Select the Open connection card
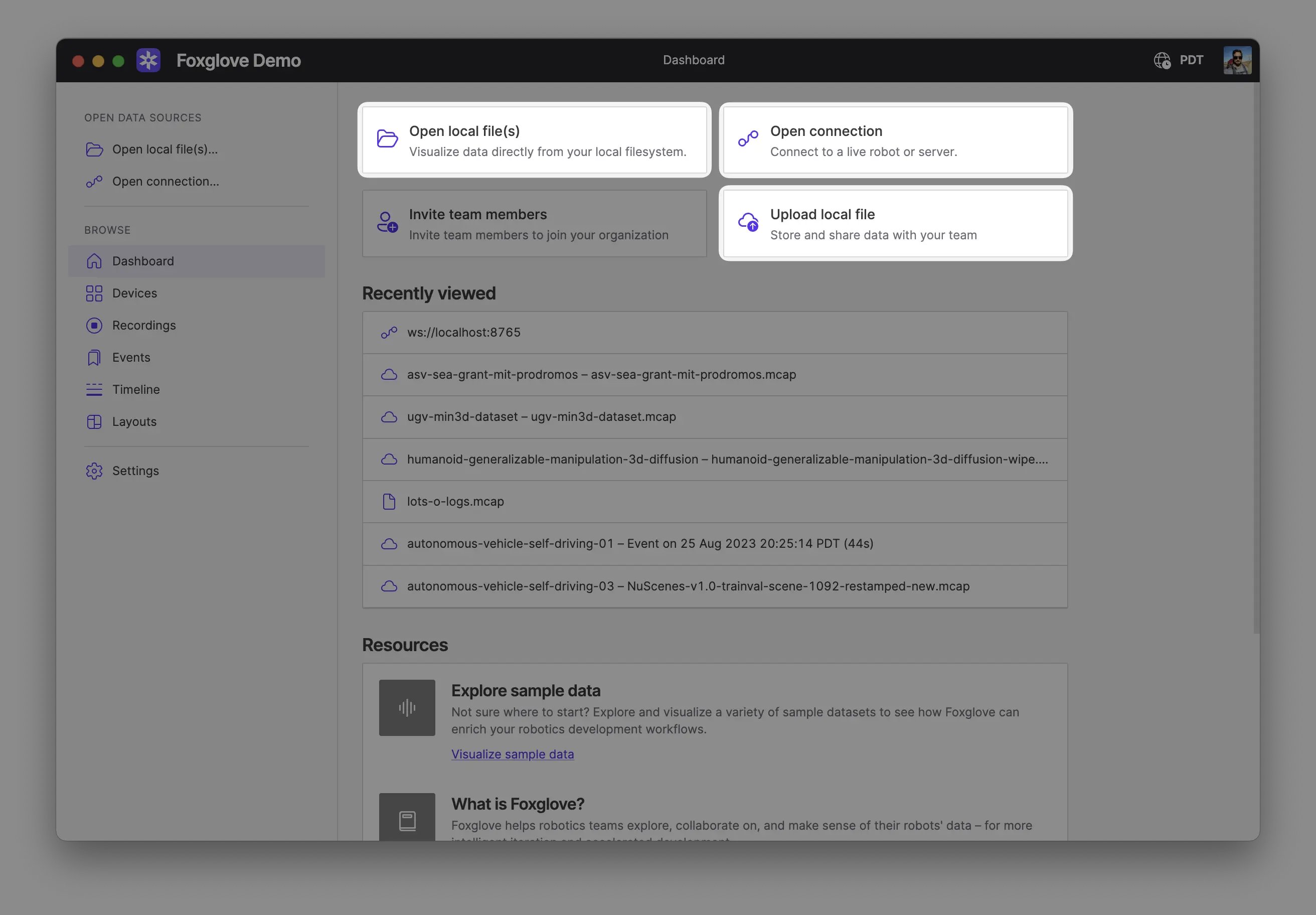Screen dimensions: 1316x915 (x=895, y=140)
